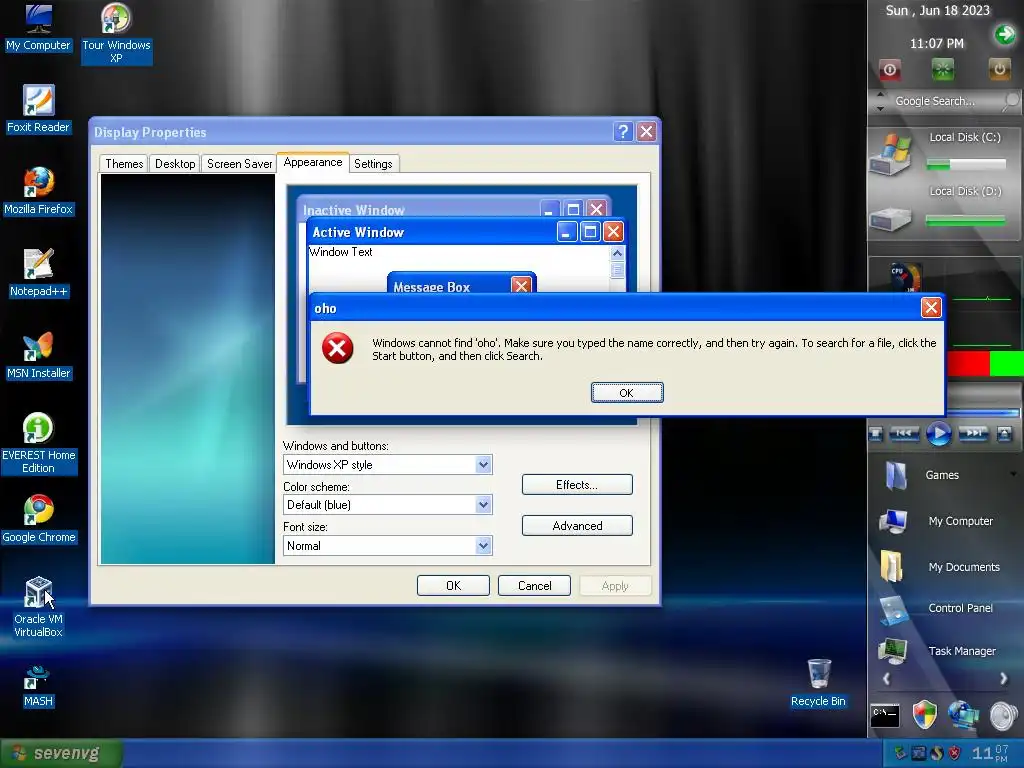The width and height of the screenshot is (1024, 768).
Task: Switch to the Screen Saver tab
Action: 239,163
